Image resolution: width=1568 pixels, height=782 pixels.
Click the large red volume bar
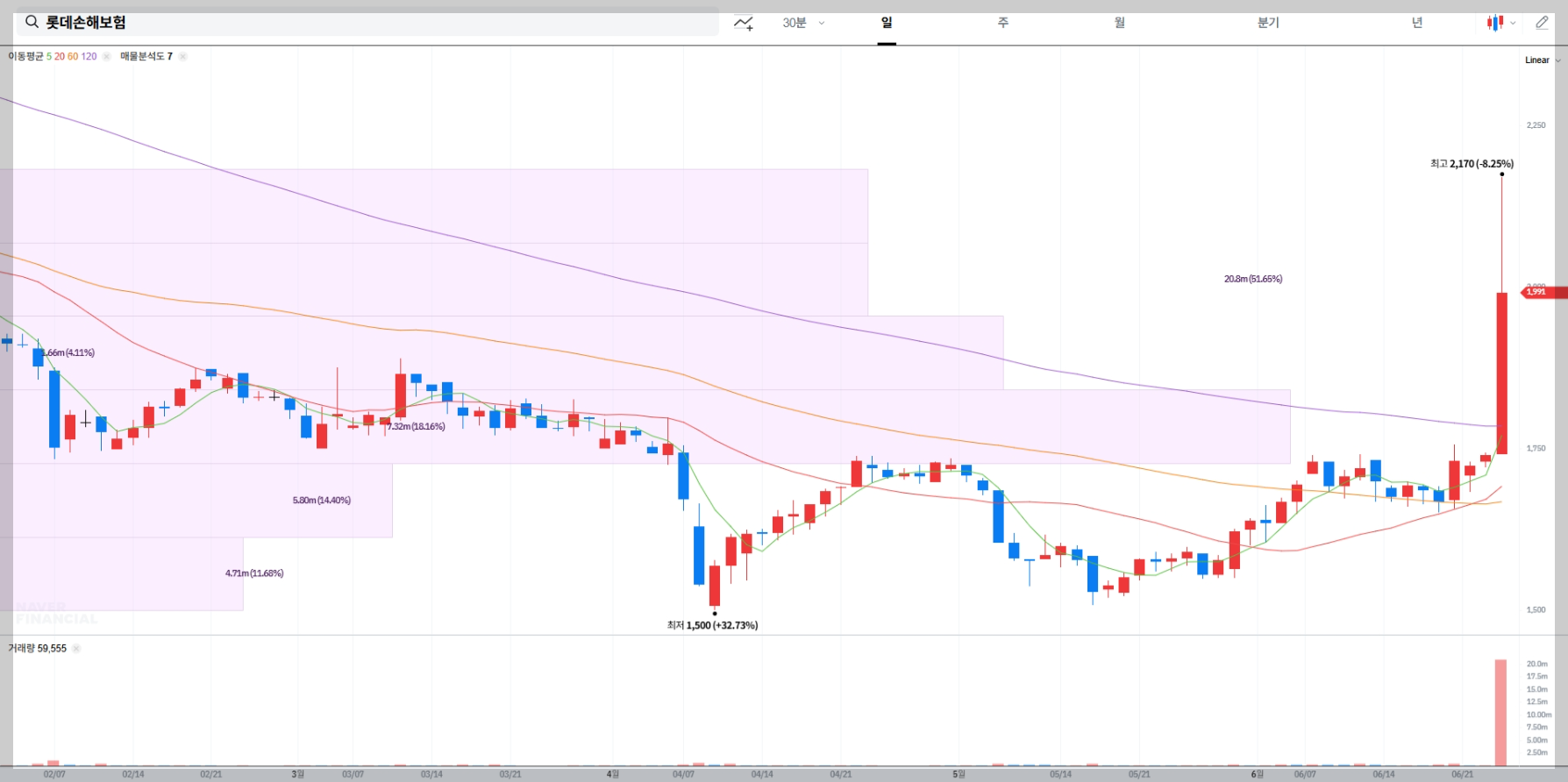(1500, 713)
